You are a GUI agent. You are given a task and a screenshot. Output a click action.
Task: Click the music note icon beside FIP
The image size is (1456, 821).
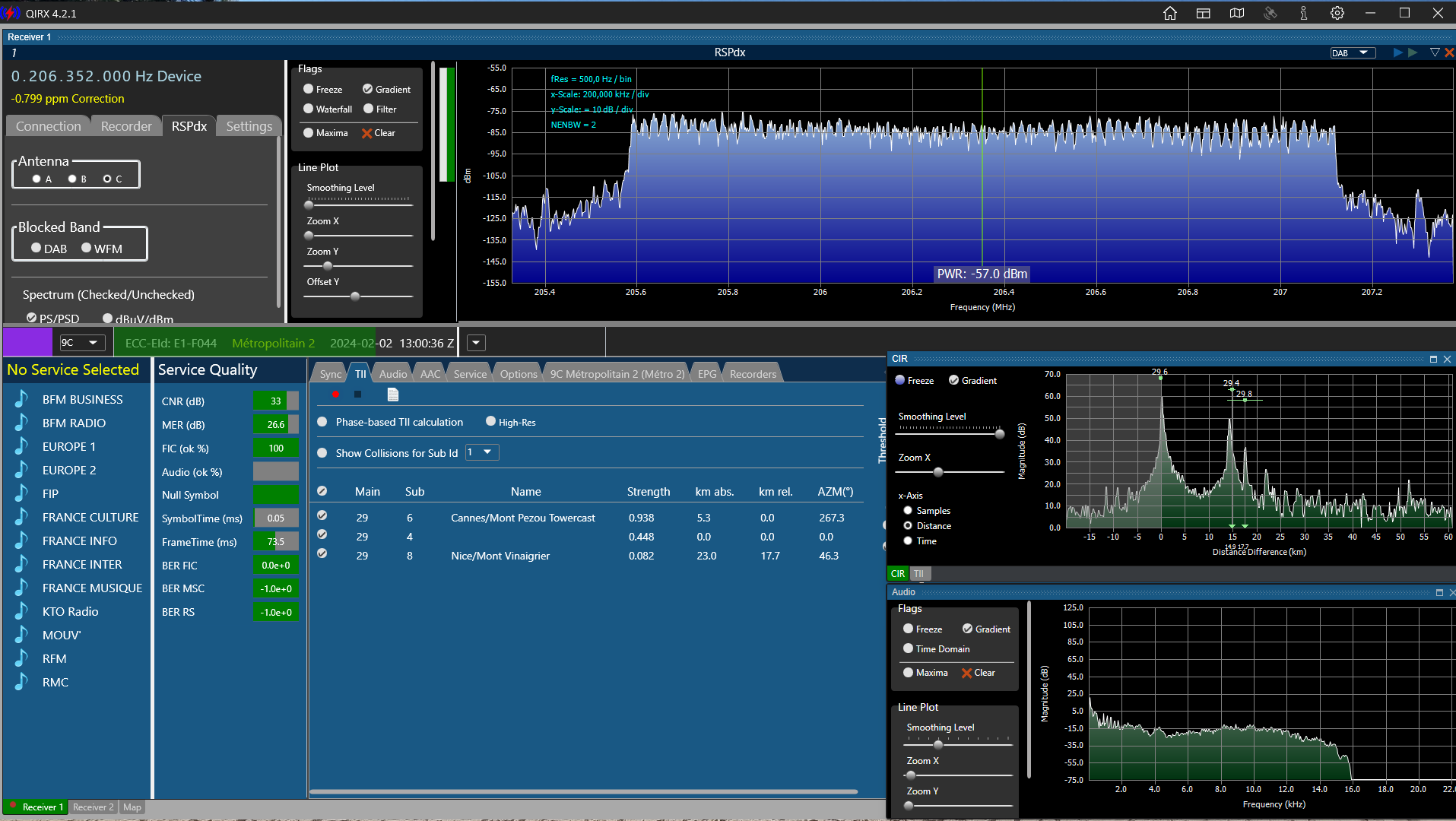21,493
